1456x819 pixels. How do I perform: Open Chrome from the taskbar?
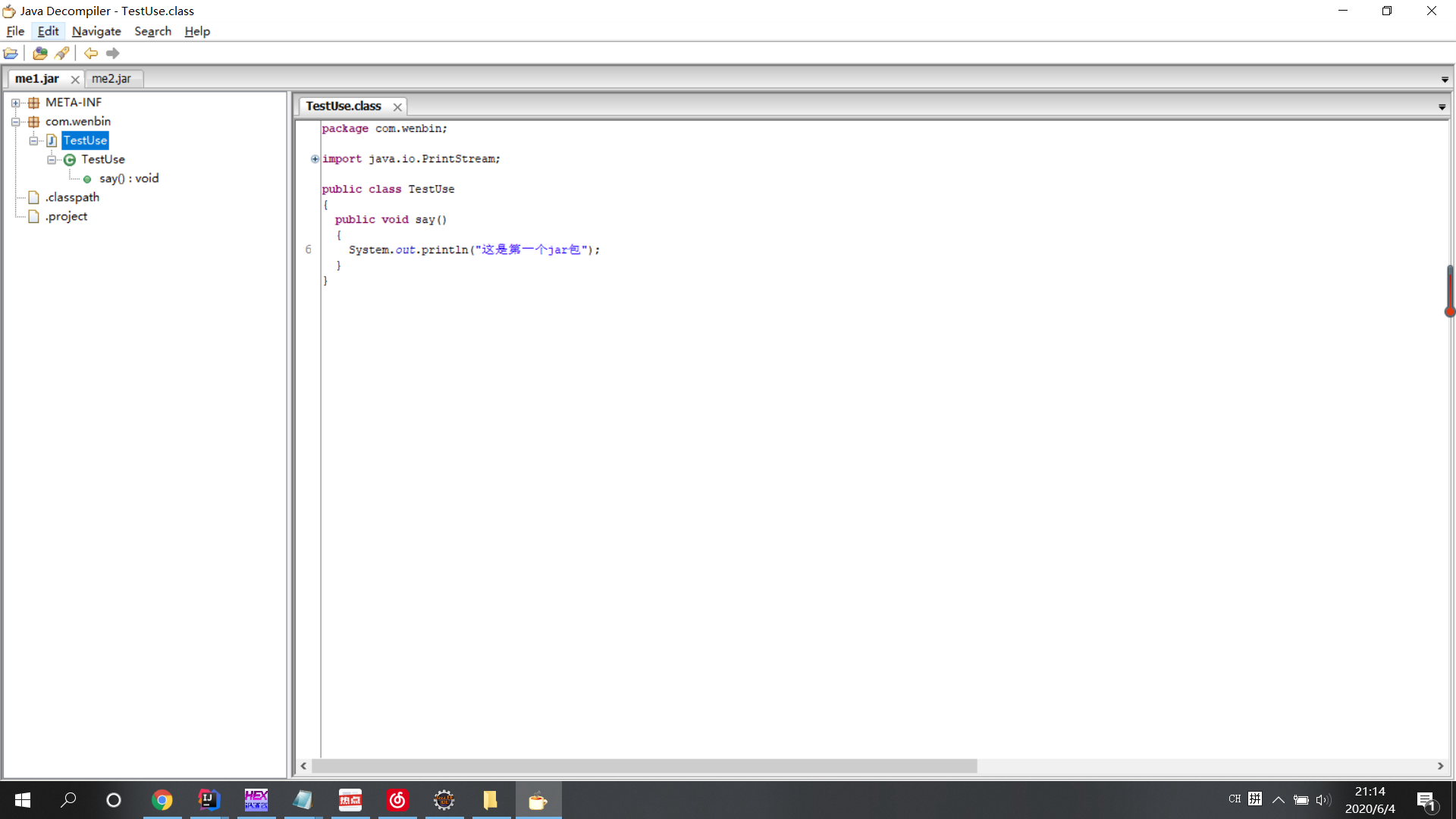[x=162, y=800]
